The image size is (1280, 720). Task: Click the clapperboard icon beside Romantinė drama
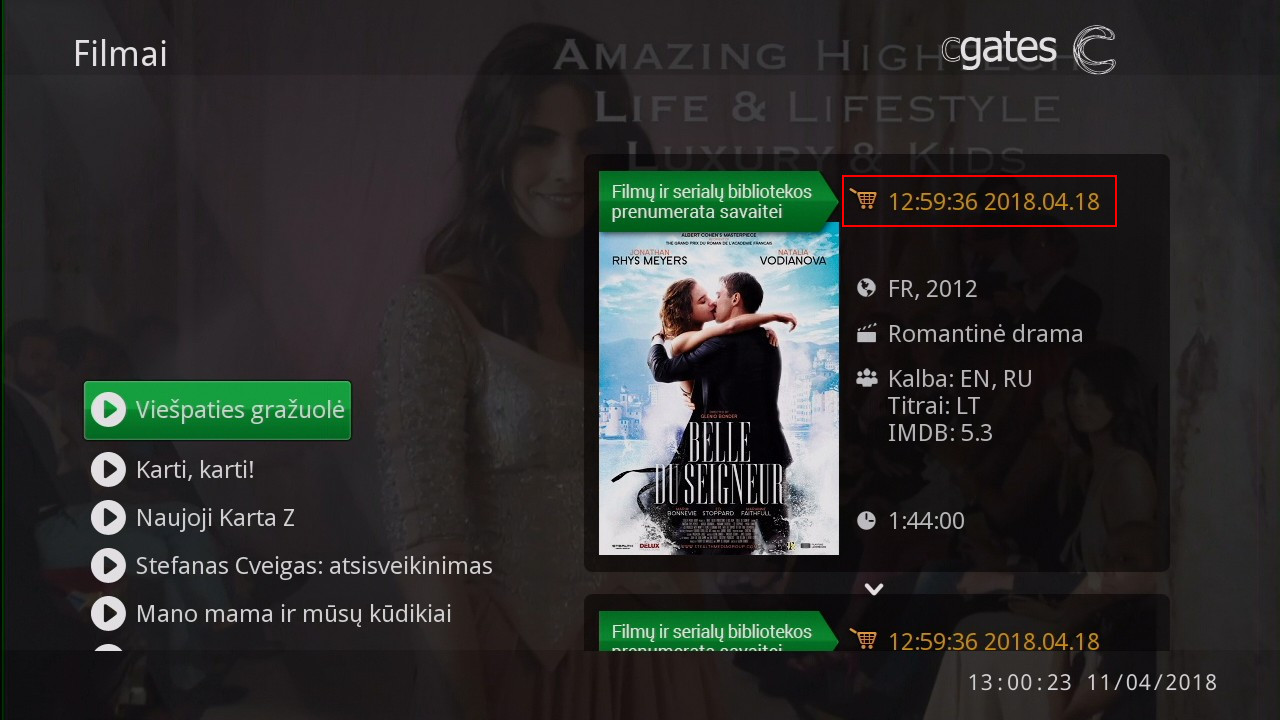click(866, 333)
